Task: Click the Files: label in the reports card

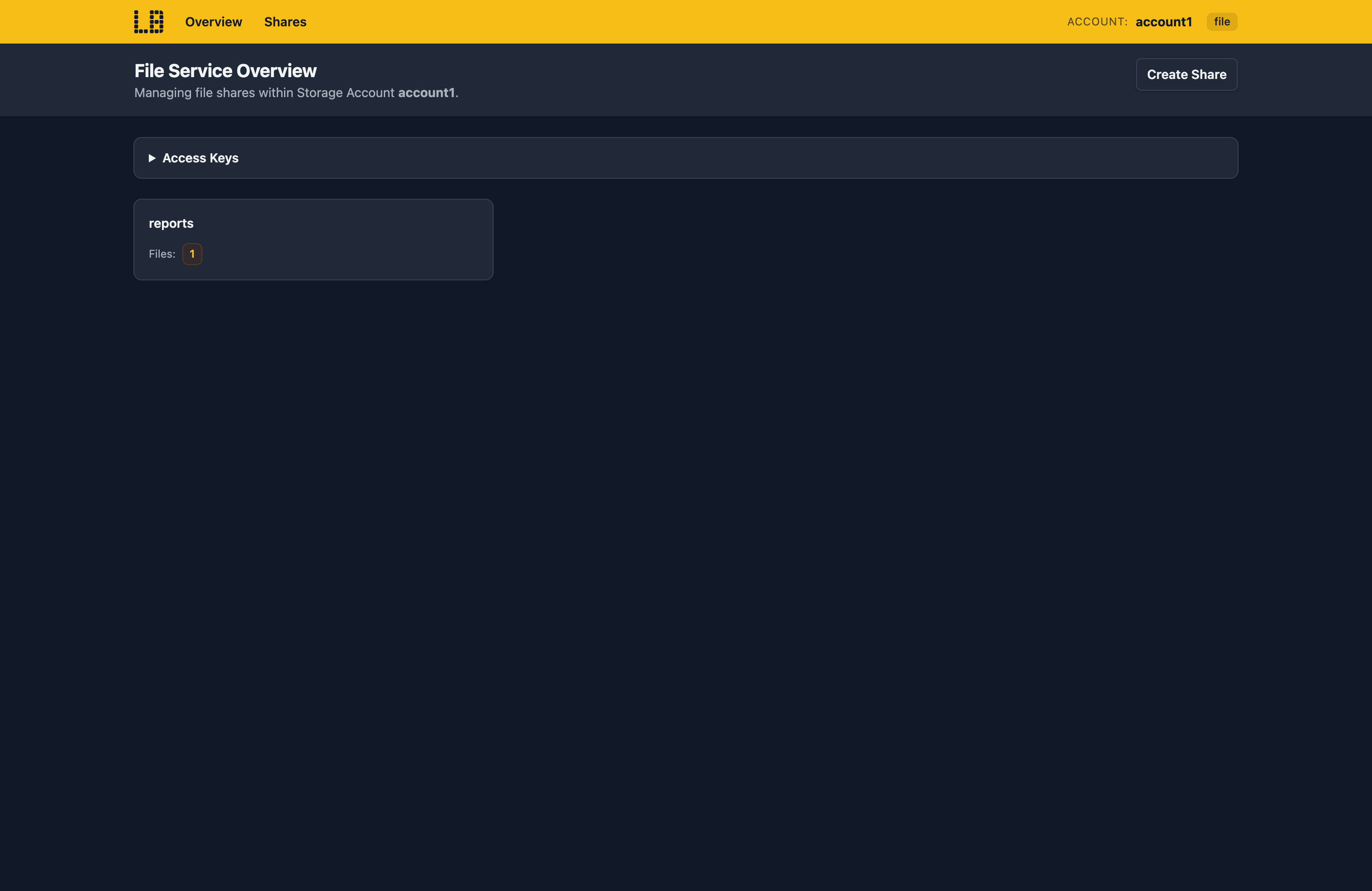Action: click(162, 254)
